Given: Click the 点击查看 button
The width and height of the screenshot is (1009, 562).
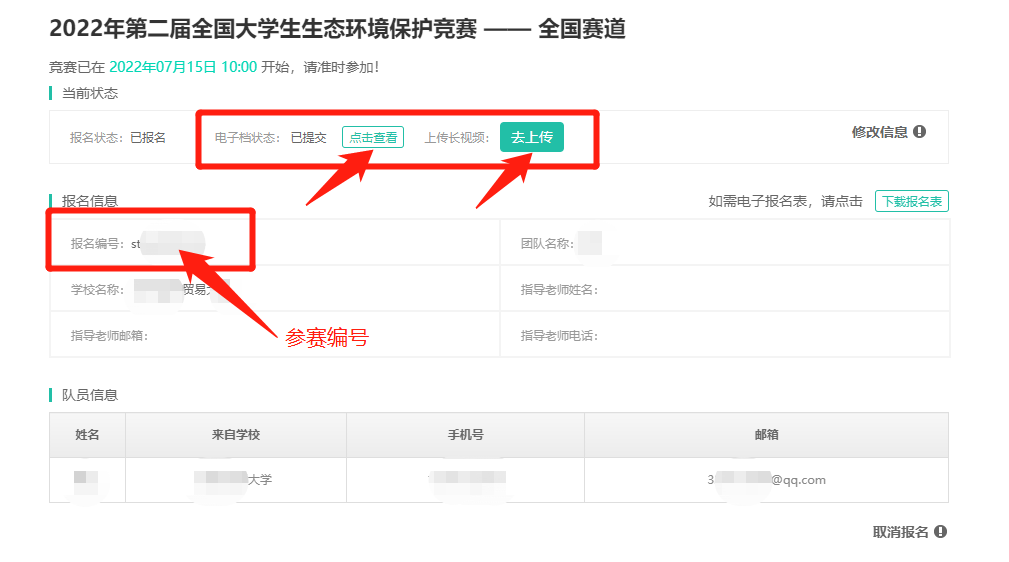Looking at the screenshot, I should coord(373,137).
